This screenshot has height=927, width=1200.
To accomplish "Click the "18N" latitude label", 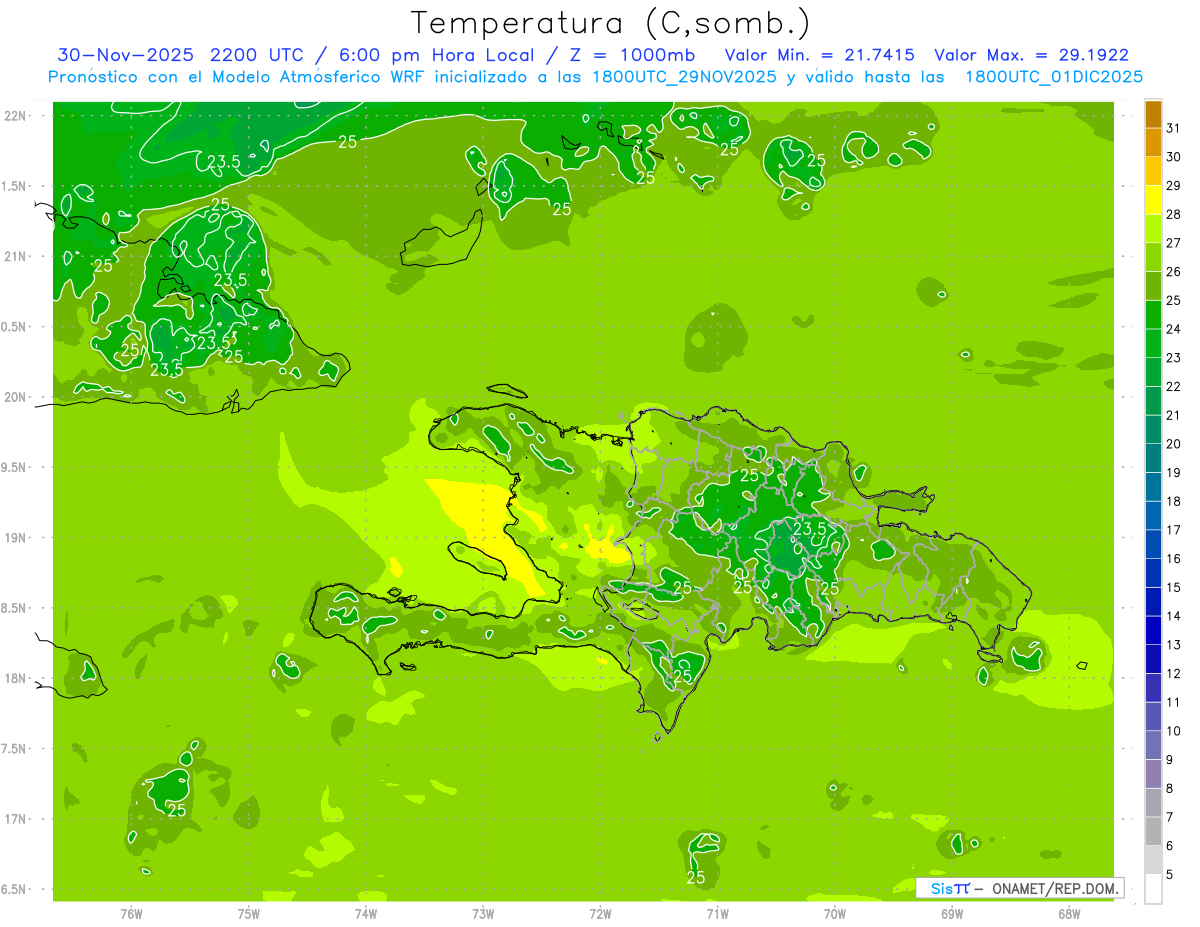I will pyautogui.click(x=16, y=678).
